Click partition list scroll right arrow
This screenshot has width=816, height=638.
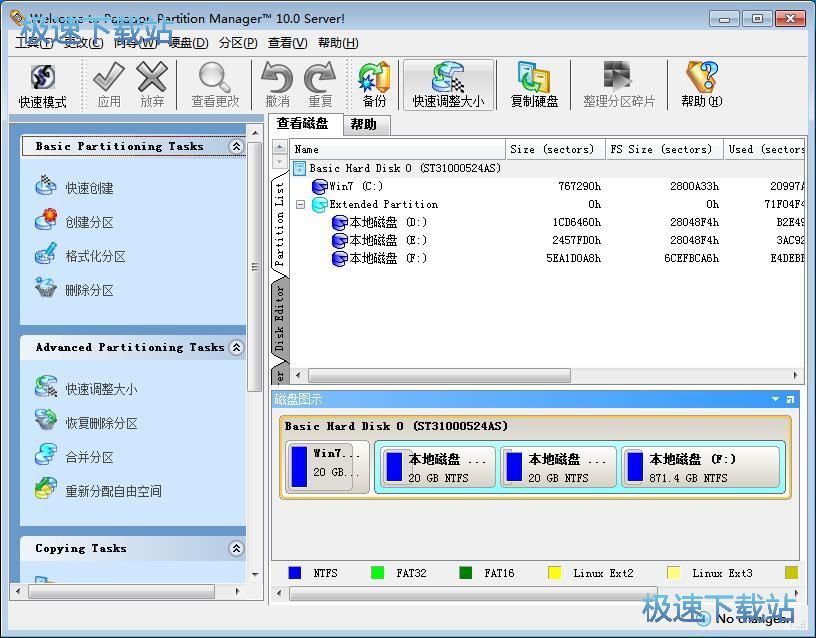(795, 375)
